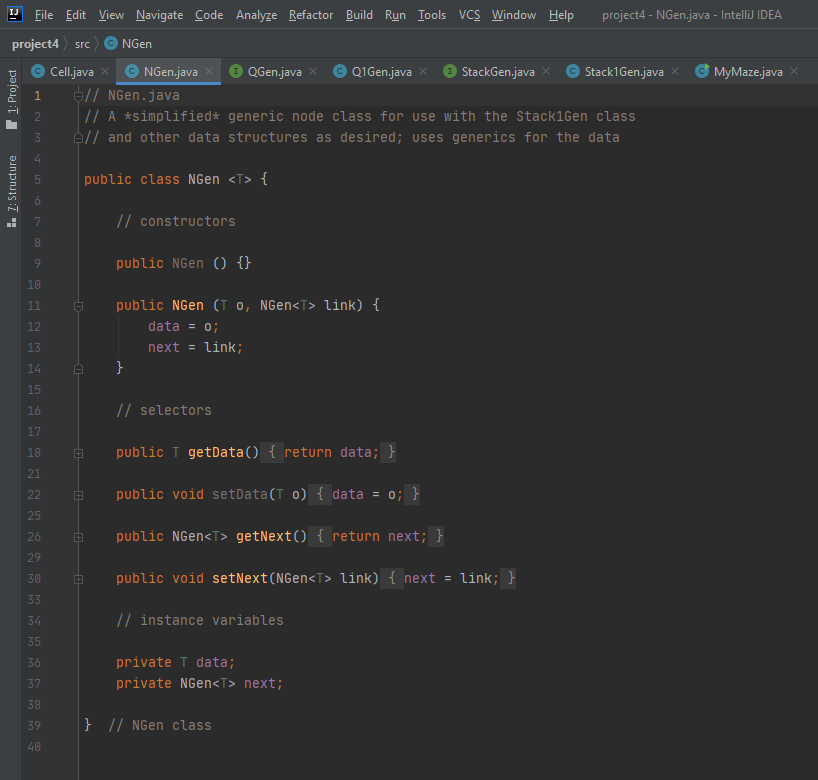
Task: Open the Edit menu
Action: point(76,15)
